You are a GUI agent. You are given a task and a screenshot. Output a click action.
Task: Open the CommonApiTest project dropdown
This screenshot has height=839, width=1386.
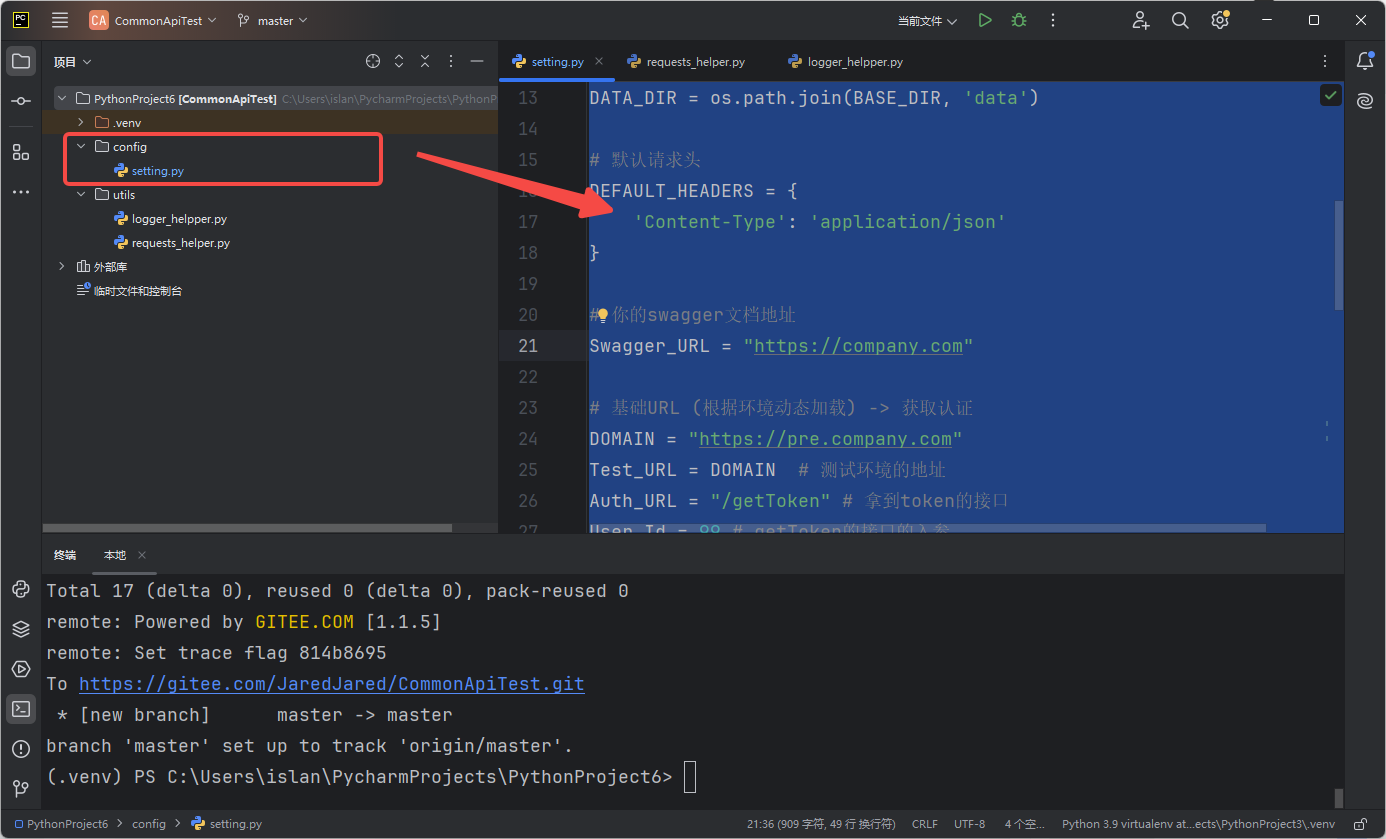click(x=153, y=20)
